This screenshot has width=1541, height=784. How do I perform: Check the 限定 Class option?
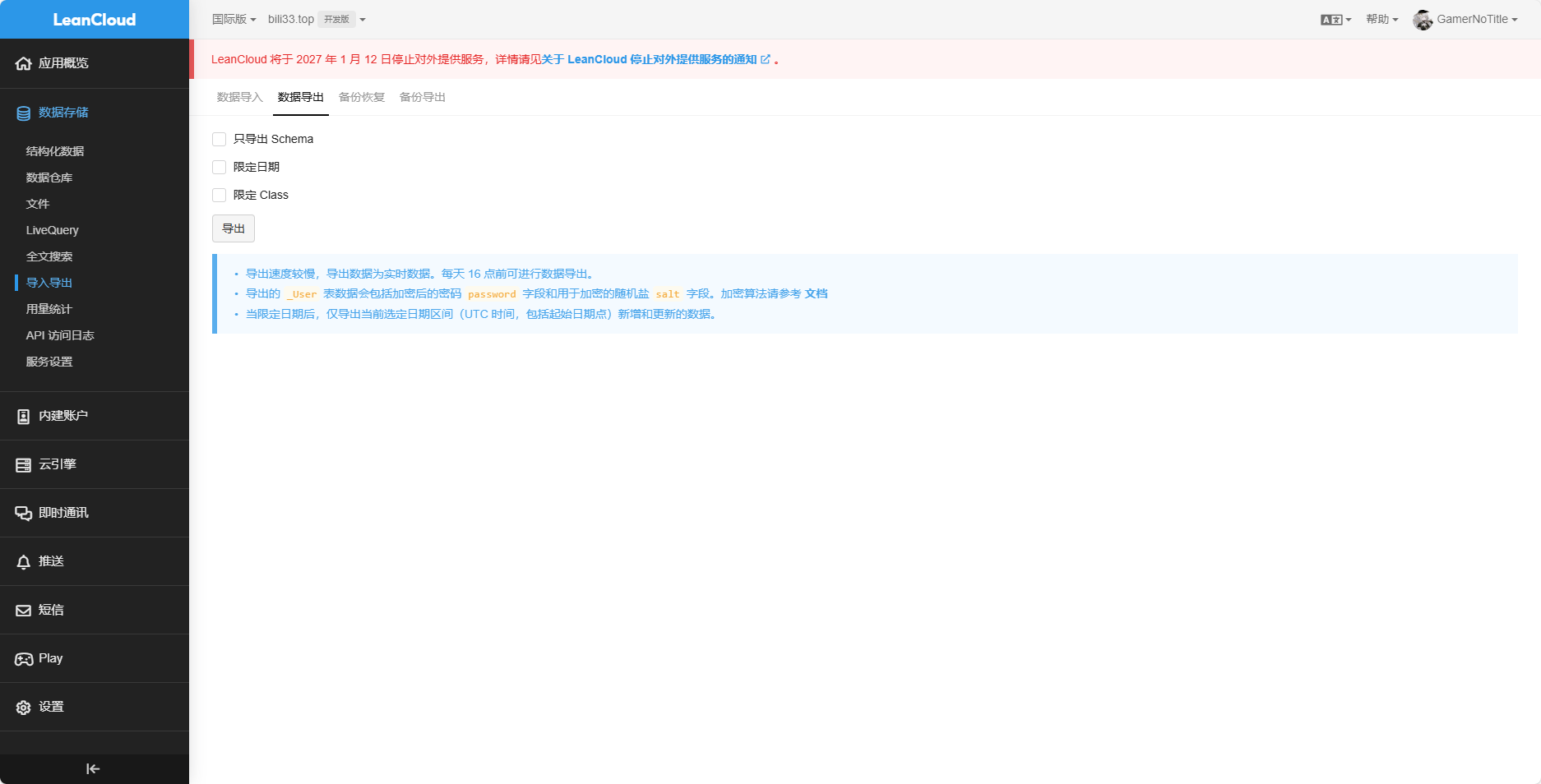point(220,196)
